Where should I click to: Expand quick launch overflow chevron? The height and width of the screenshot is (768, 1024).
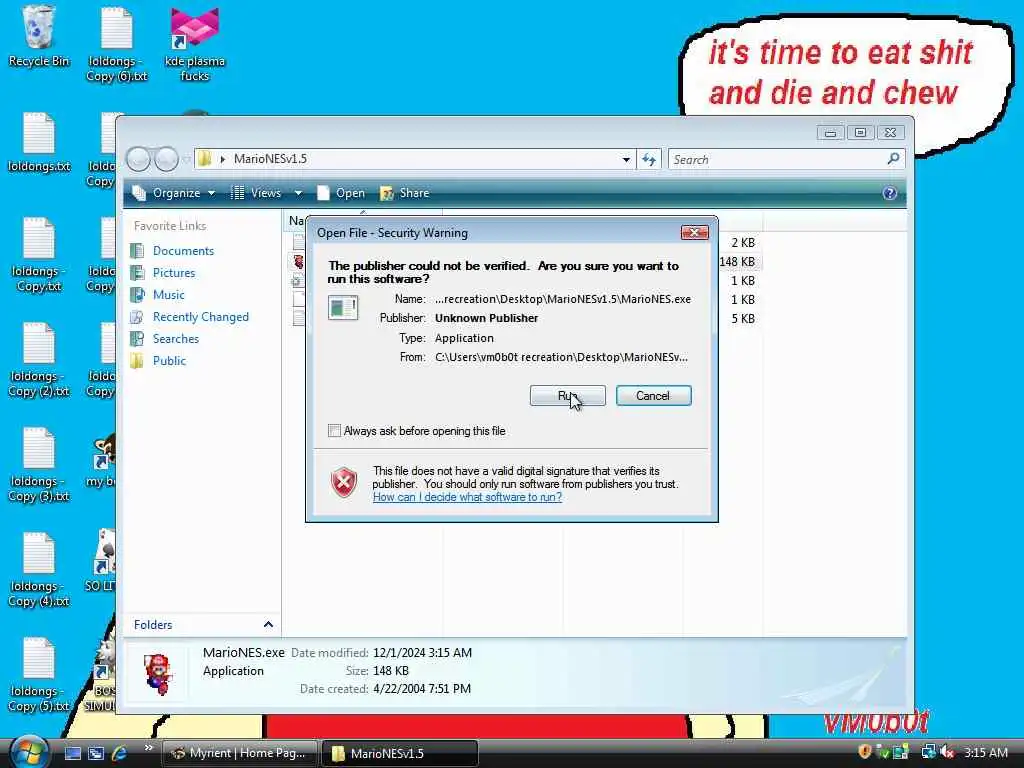pyautogui.click(x=148, y=748)
